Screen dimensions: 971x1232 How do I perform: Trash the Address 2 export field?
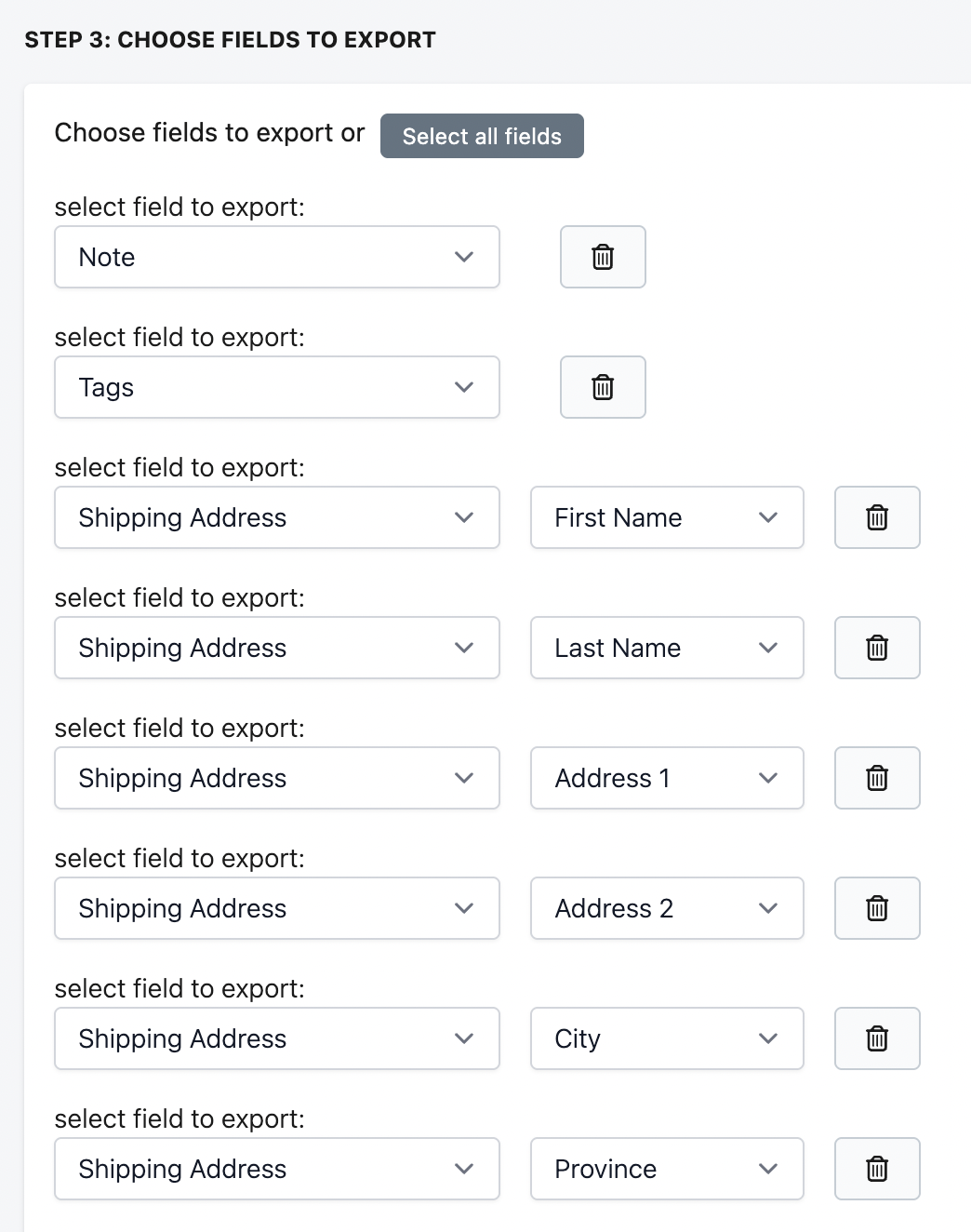tap(877, 908)
